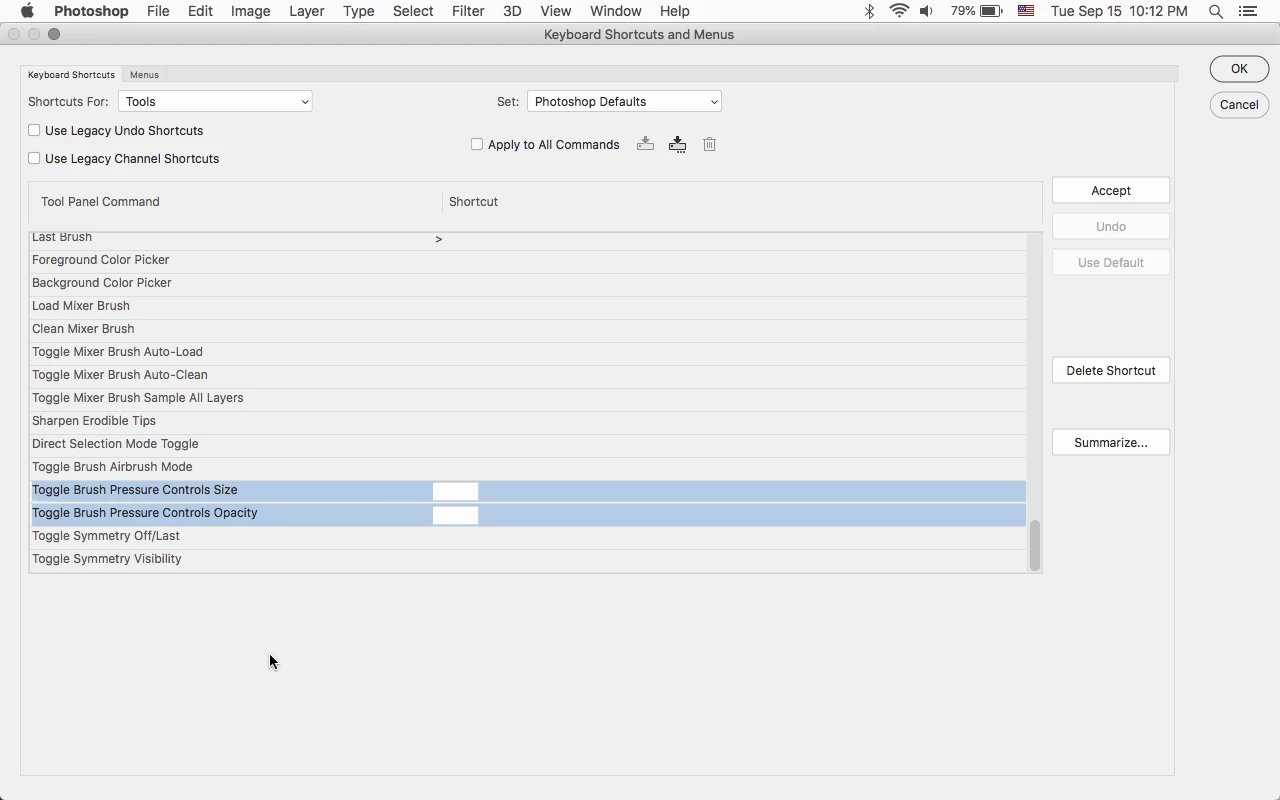
Task: Enable Use Legacy Undo Shortcuts checkbox
Action: (34, 130)
